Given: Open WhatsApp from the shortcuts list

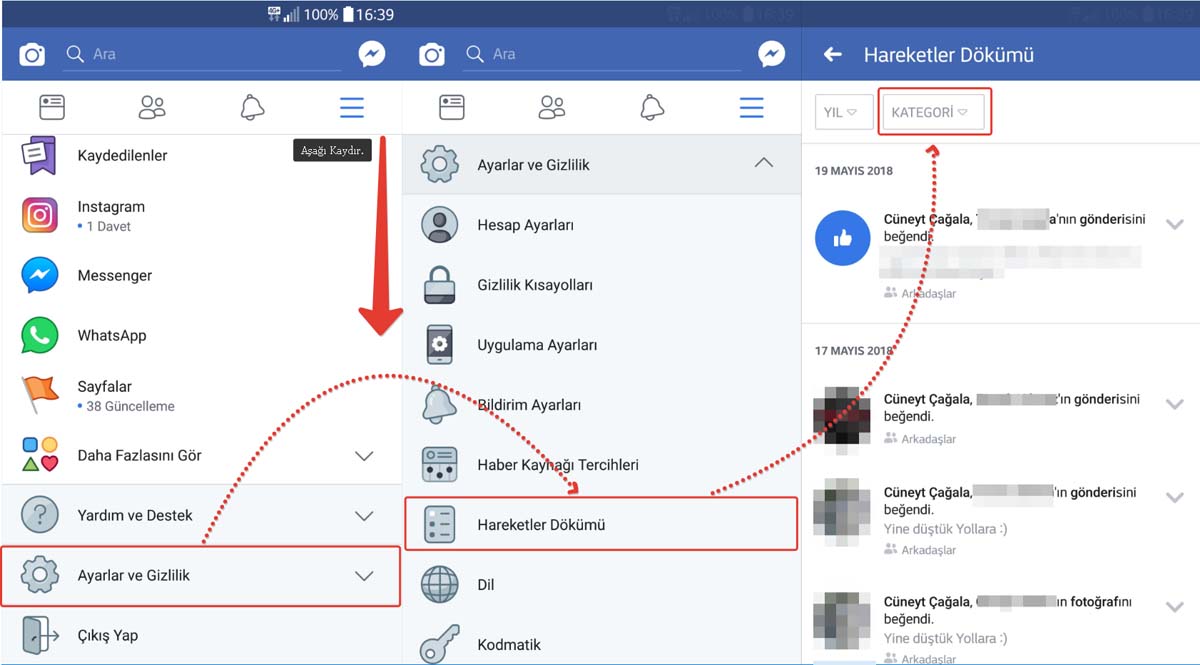Looking at the screenshot, I should coord(111,335).
